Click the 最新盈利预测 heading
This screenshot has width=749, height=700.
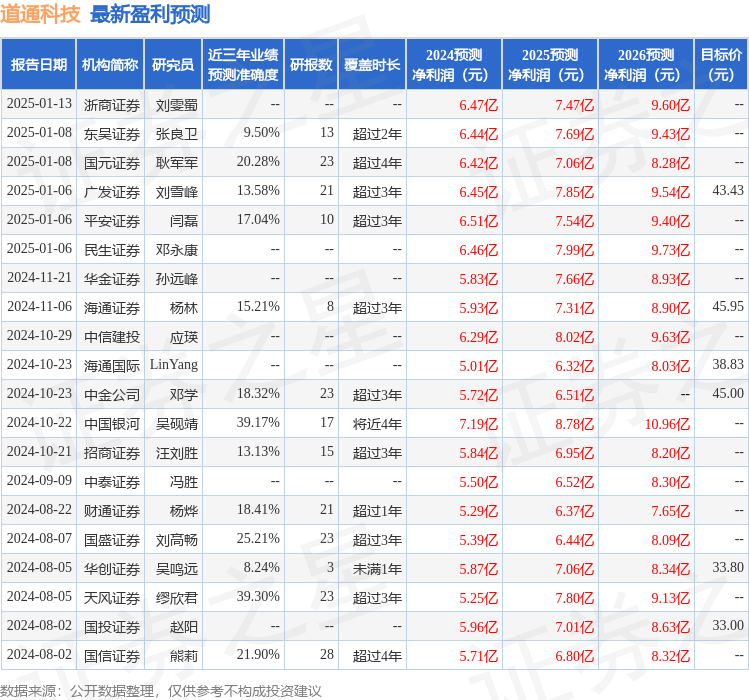pos(150,14)
